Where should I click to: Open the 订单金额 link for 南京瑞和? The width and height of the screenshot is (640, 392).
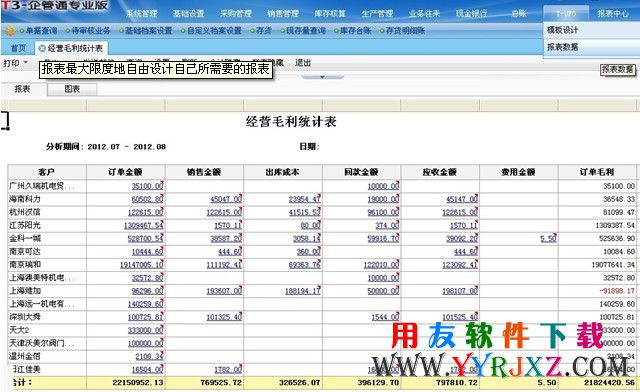tap(141, 265)
